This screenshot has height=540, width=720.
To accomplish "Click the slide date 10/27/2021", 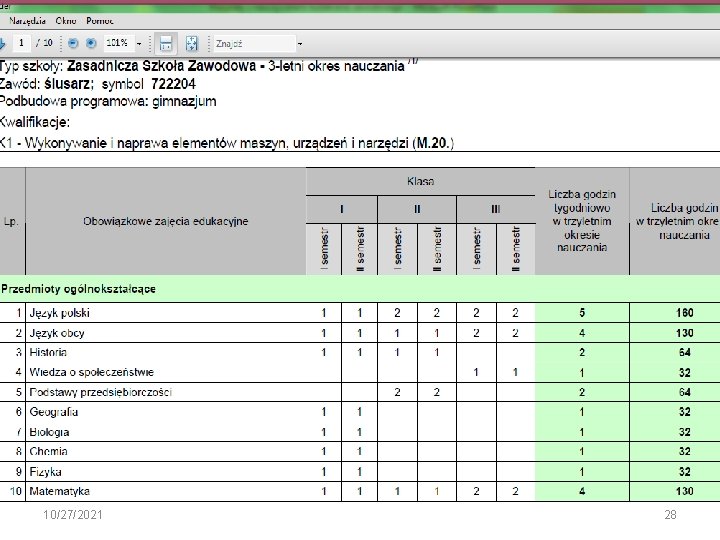I will coord(73,515).
